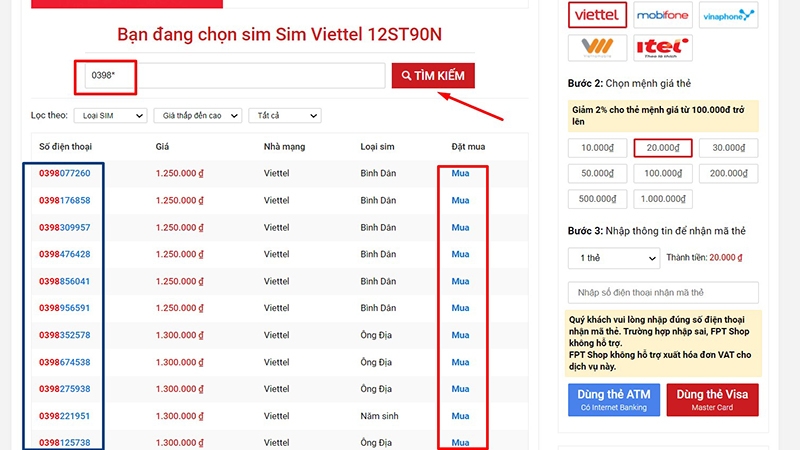Open phone number 0398176858
This screenshot has height=450, width=800.
pyautogui.click(x=65, y=201)
